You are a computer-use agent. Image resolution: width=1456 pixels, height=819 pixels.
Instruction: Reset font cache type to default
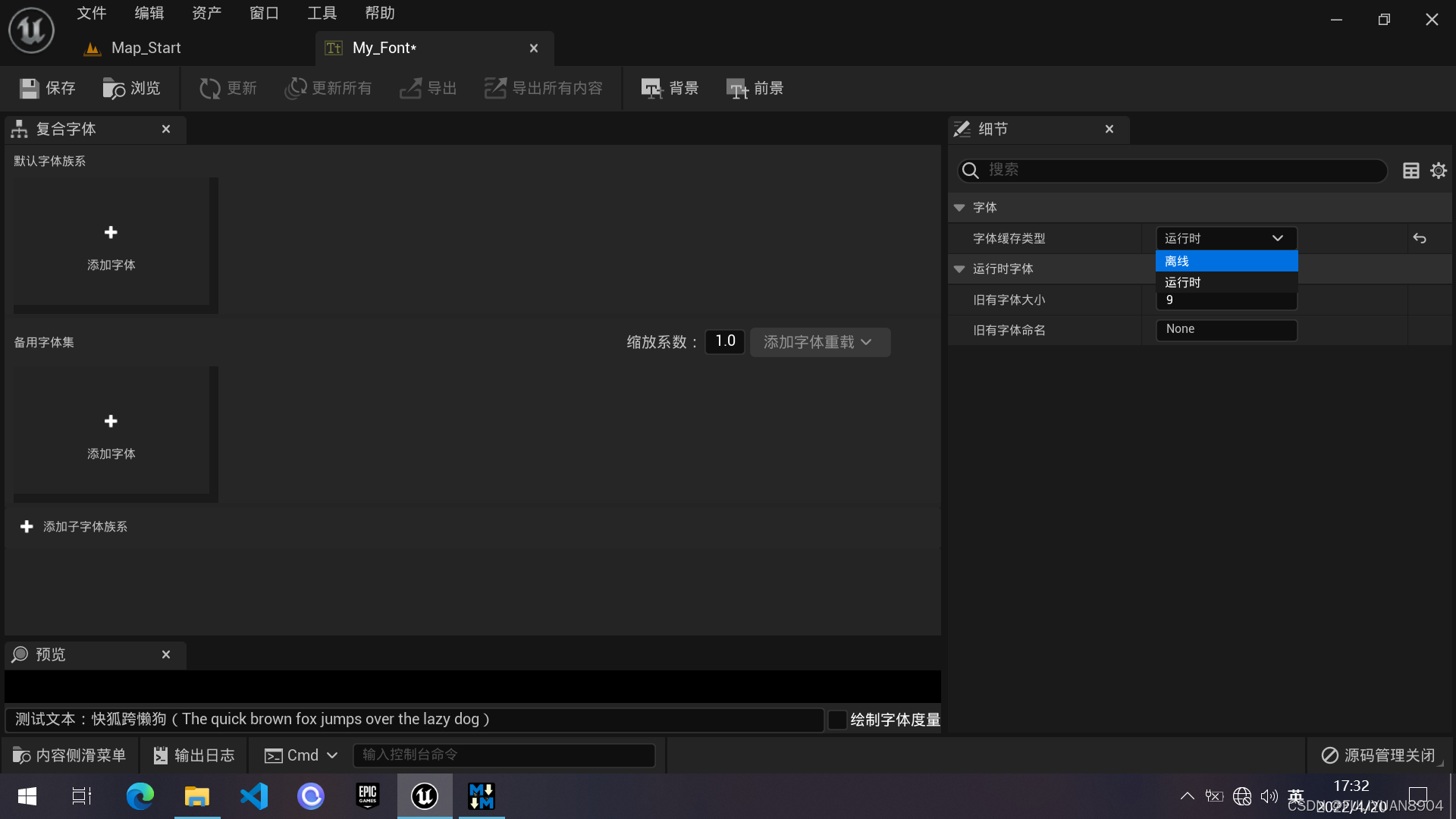[x=1420, y=238]
